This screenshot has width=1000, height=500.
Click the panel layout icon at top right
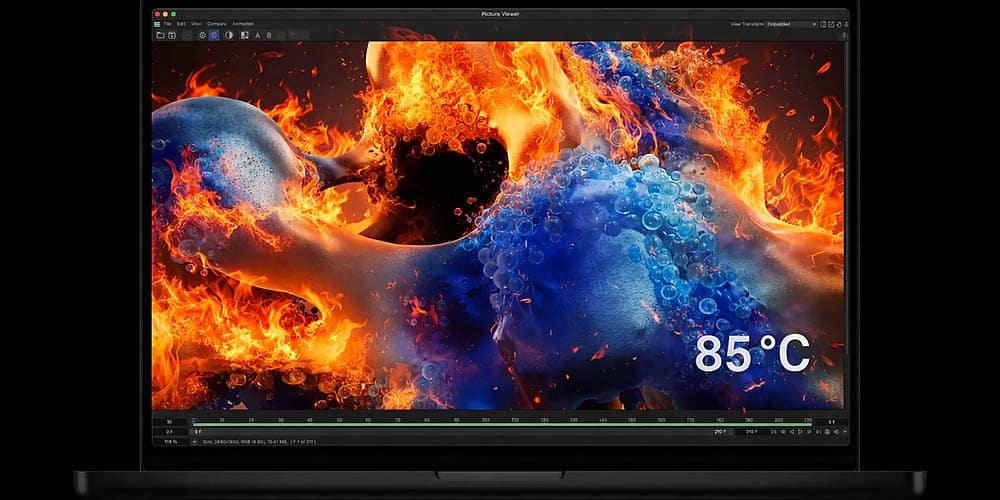point(823,24)
